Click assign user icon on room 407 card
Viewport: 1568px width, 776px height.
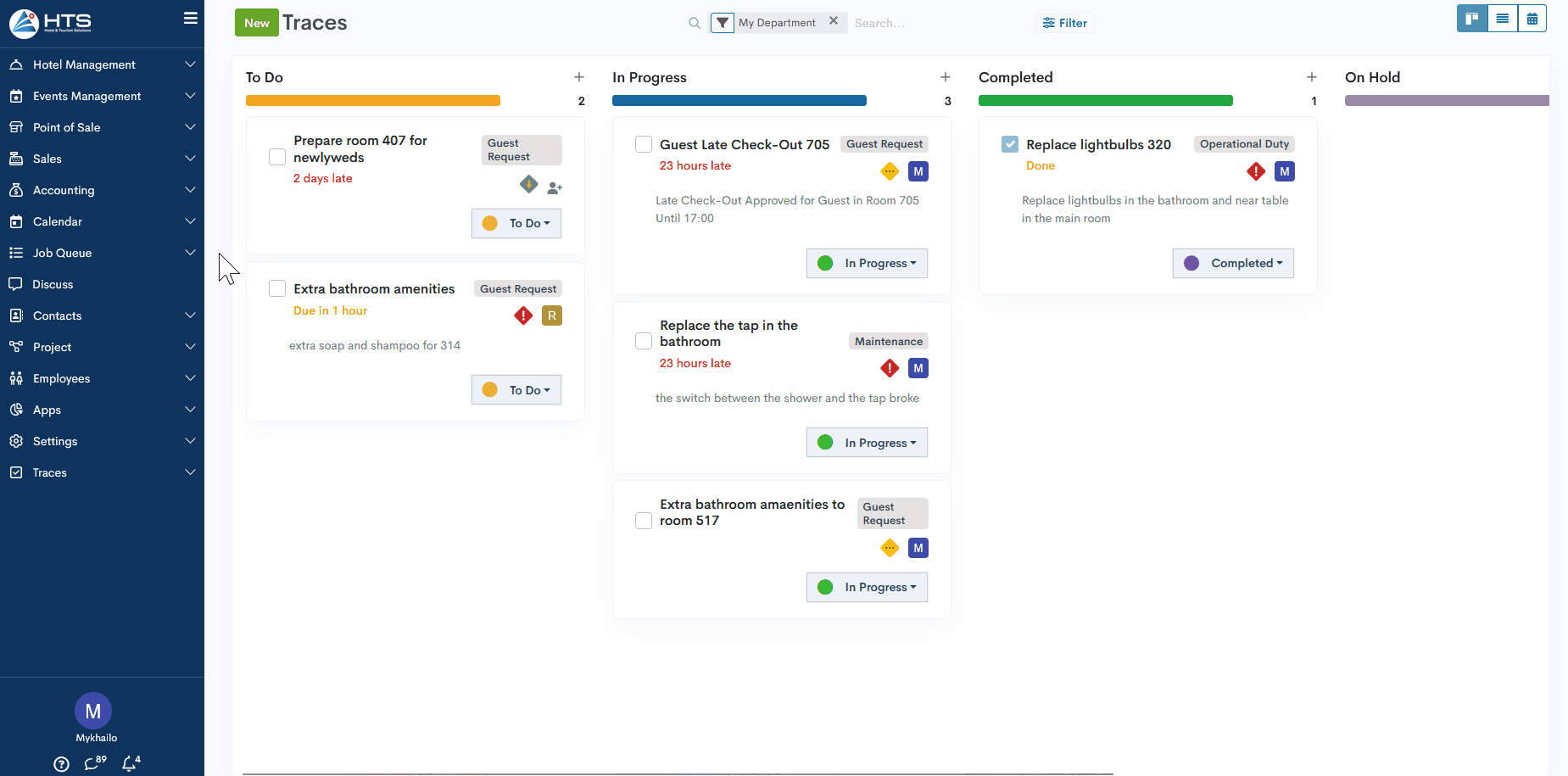(x=555, y=187)
